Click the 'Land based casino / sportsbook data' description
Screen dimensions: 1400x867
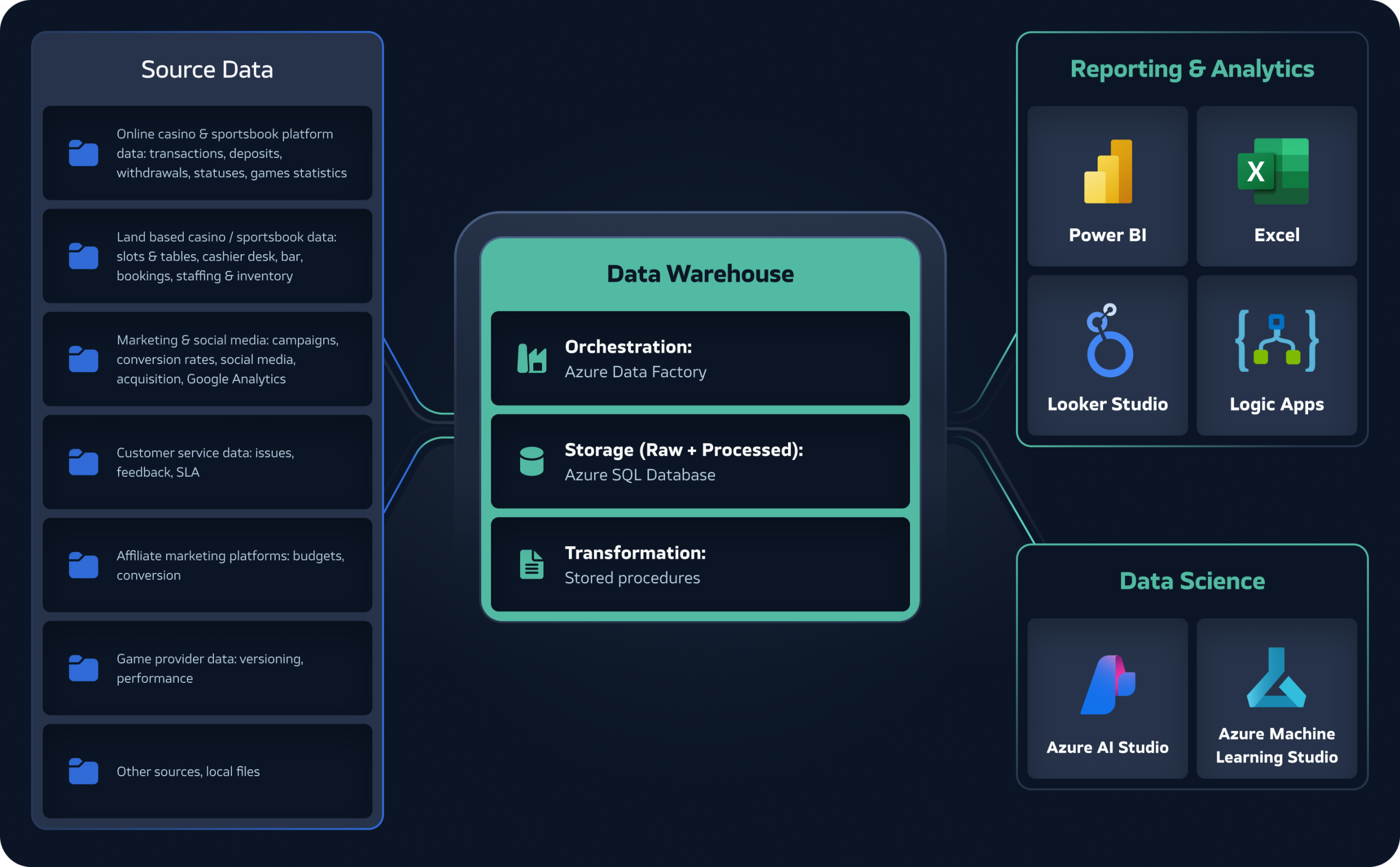(x=226, y=256)
